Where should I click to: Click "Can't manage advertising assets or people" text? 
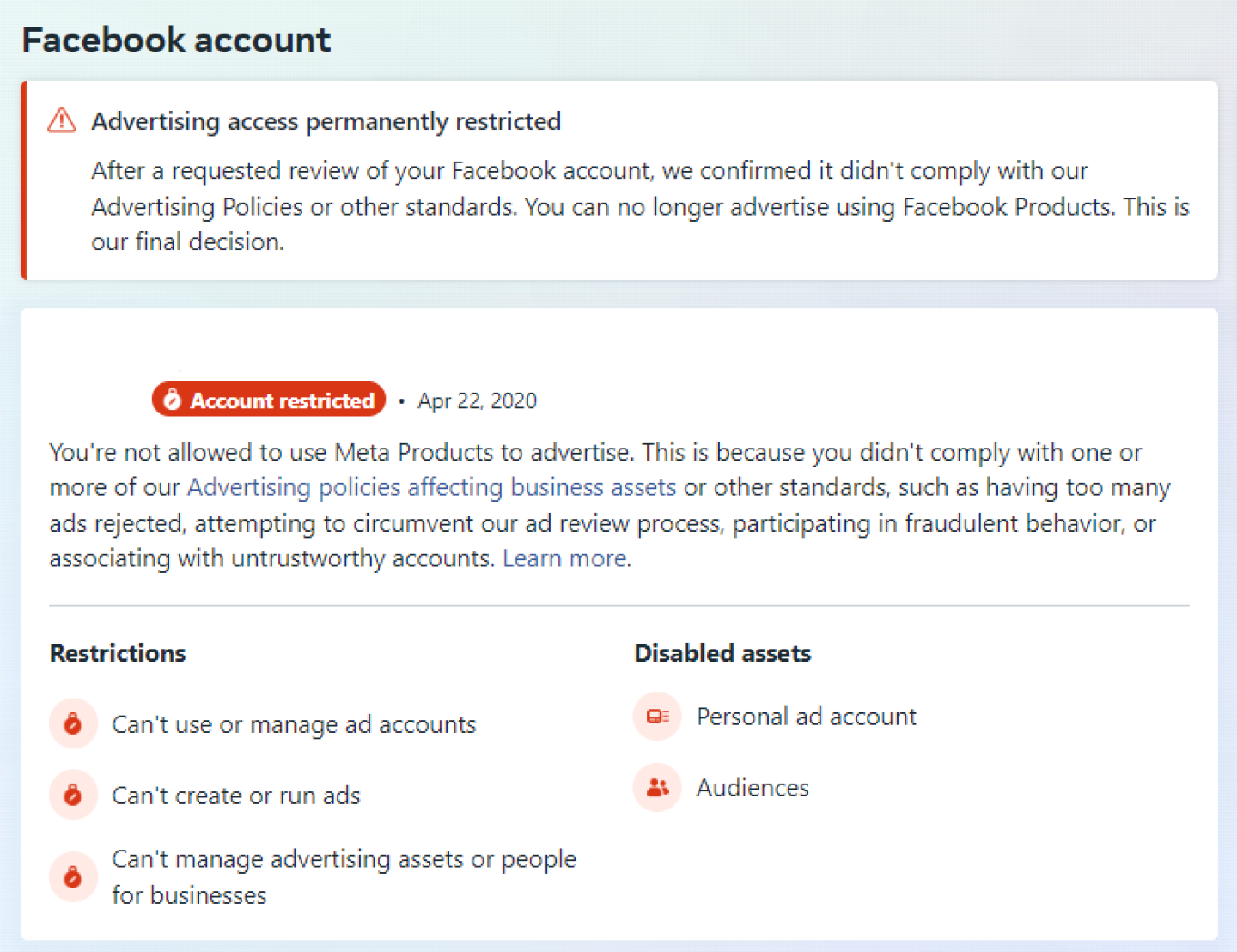pyautogui.click(x=344, y=859)
